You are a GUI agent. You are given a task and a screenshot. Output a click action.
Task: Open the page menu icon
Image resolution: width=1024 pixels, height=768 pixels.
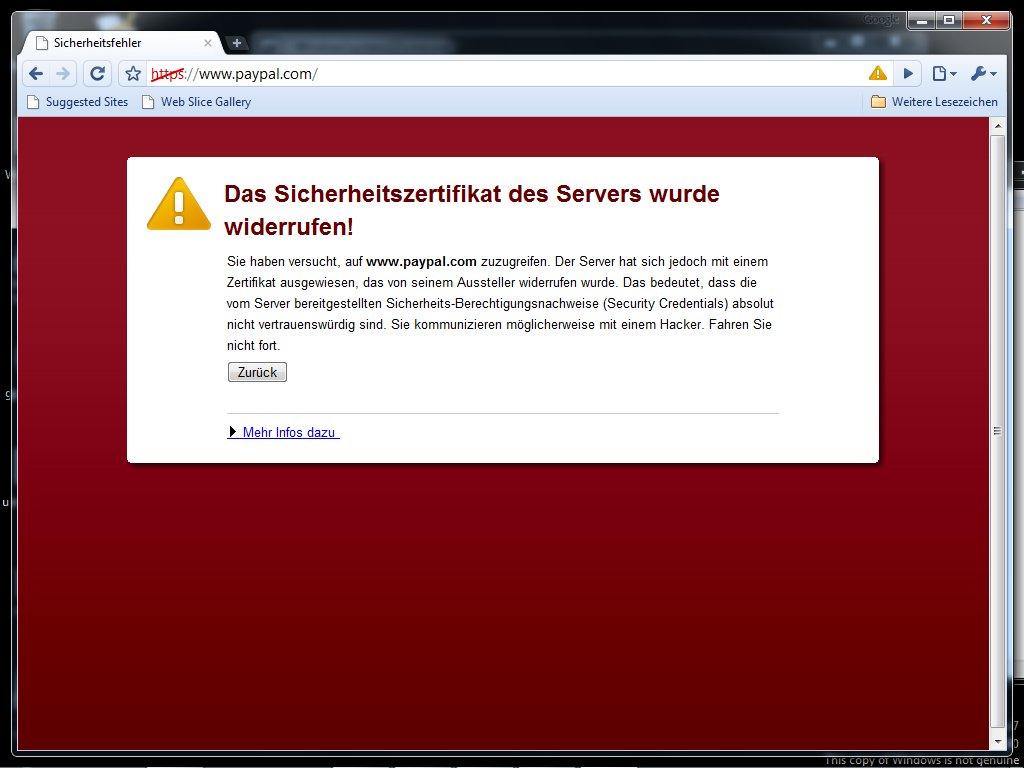[944, 74]
